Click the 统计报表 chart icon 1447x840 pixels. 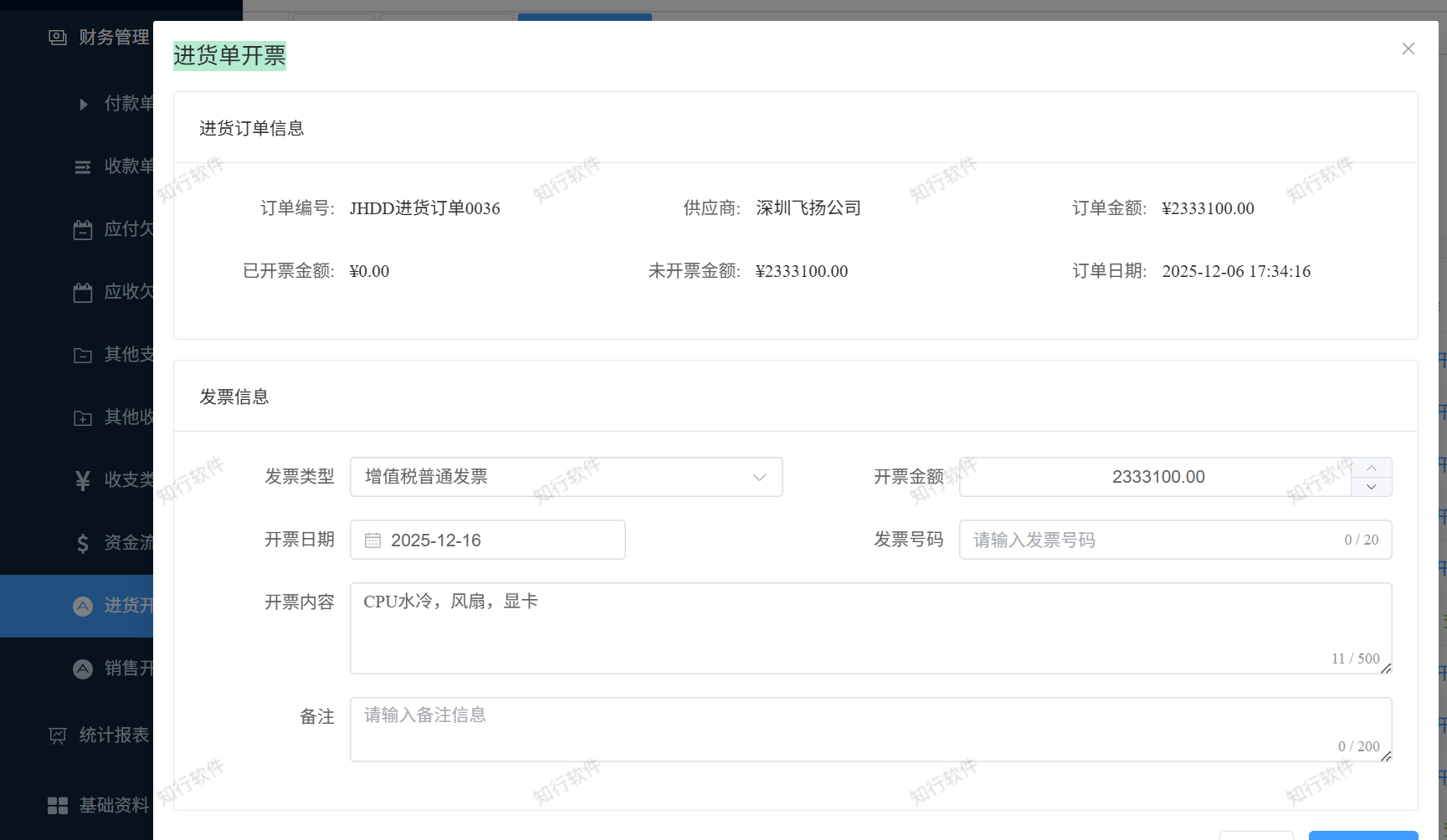(x=57, y=735)
